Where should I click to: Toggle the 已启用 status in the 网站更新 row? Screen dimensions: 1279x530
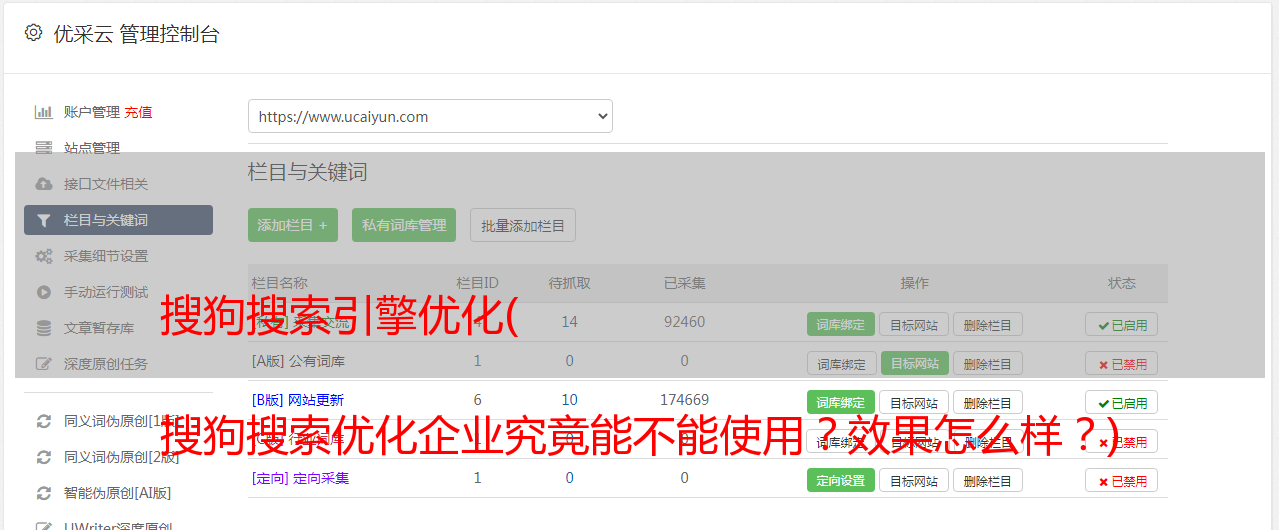pos(1121,402)
